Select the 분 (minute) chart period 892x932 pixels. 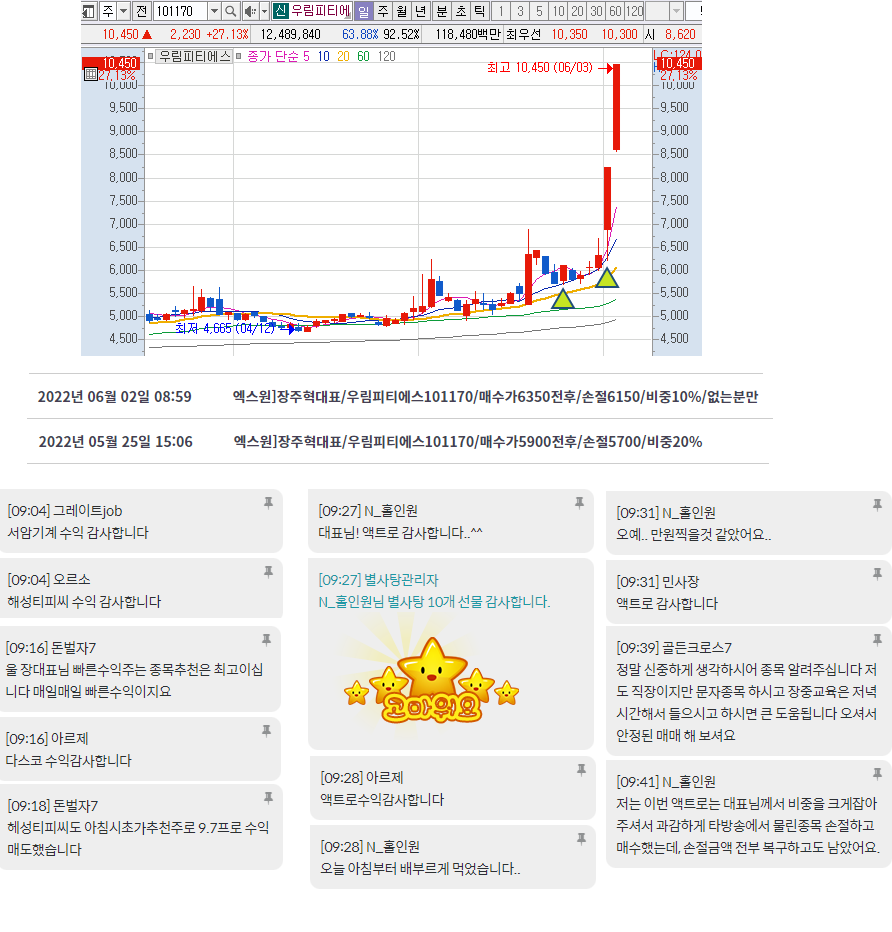(442, 11)
